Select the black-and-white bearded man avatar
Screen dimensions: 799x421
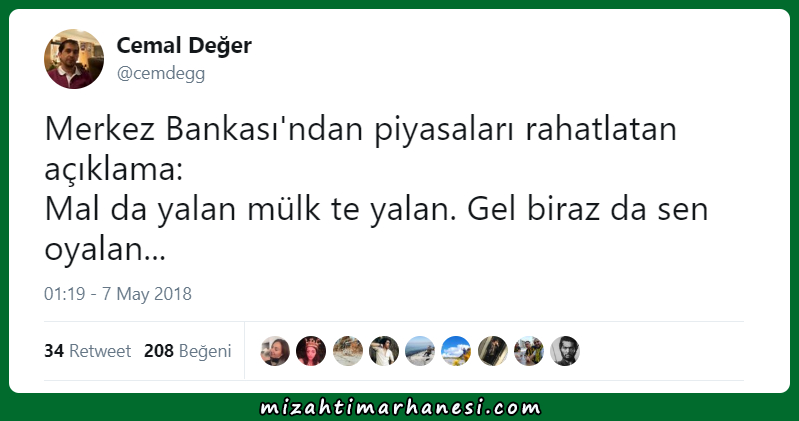pyautogui.click(x=565, y=351)
